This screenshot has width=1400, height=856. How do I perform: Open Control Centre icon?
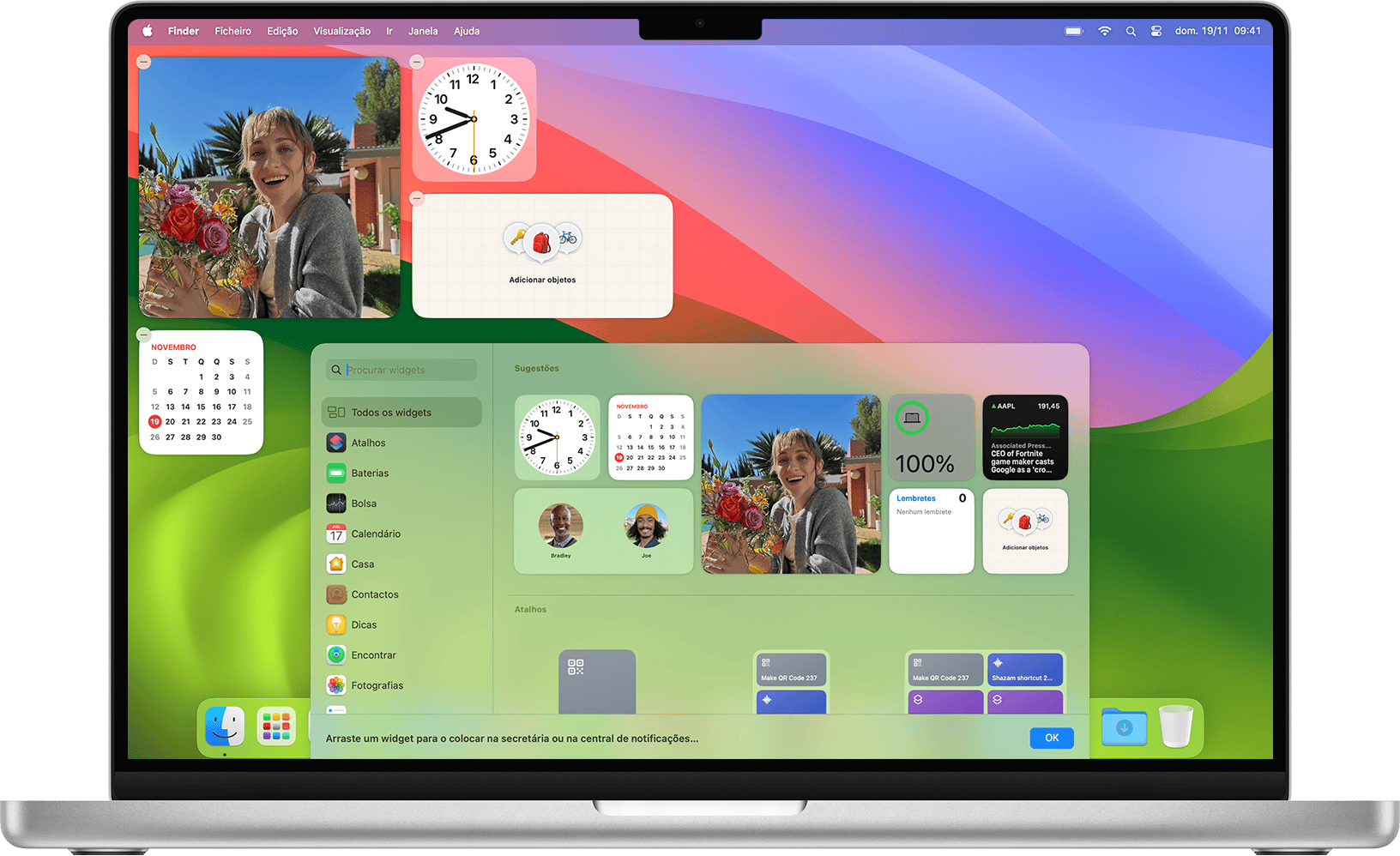tap(1156, 31)
